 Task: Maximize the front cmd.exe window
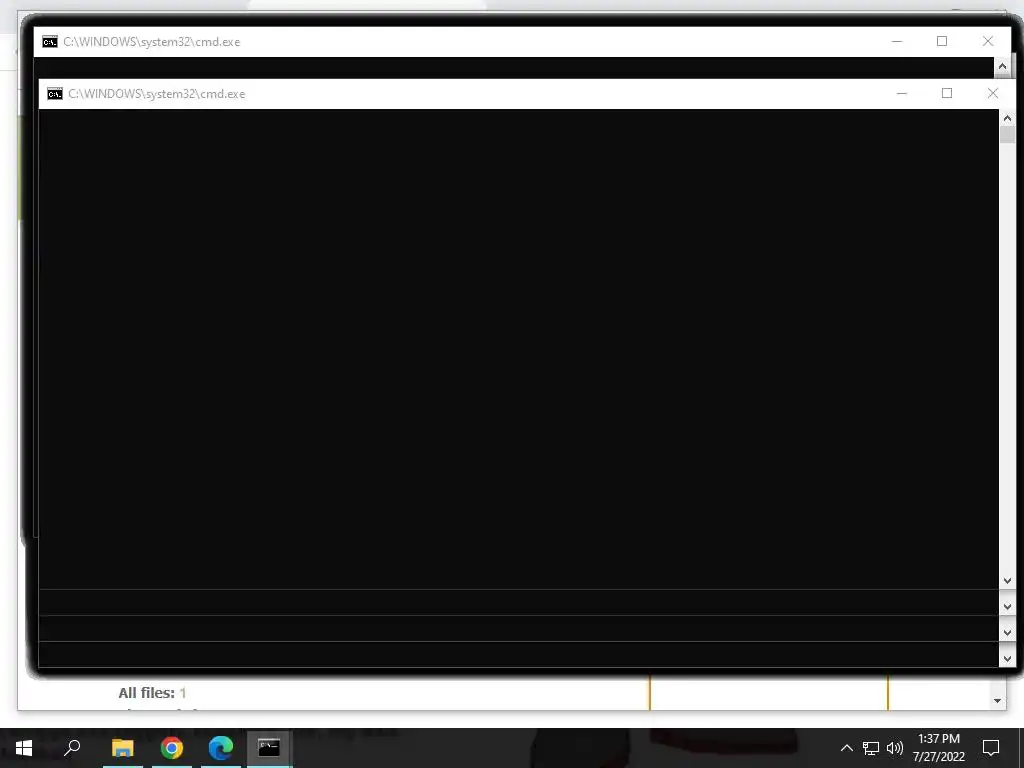click(947, 93)
